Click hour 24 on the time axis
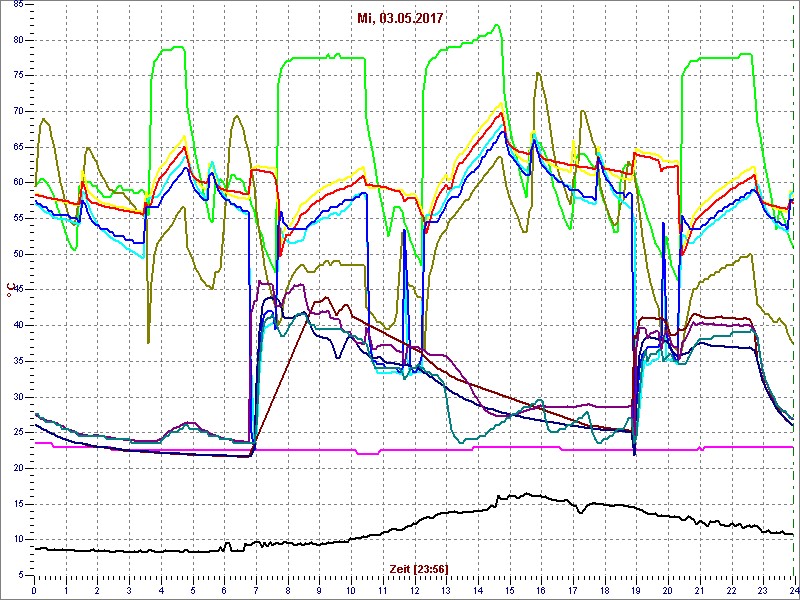The image size is (800, 600). point(793,590)
